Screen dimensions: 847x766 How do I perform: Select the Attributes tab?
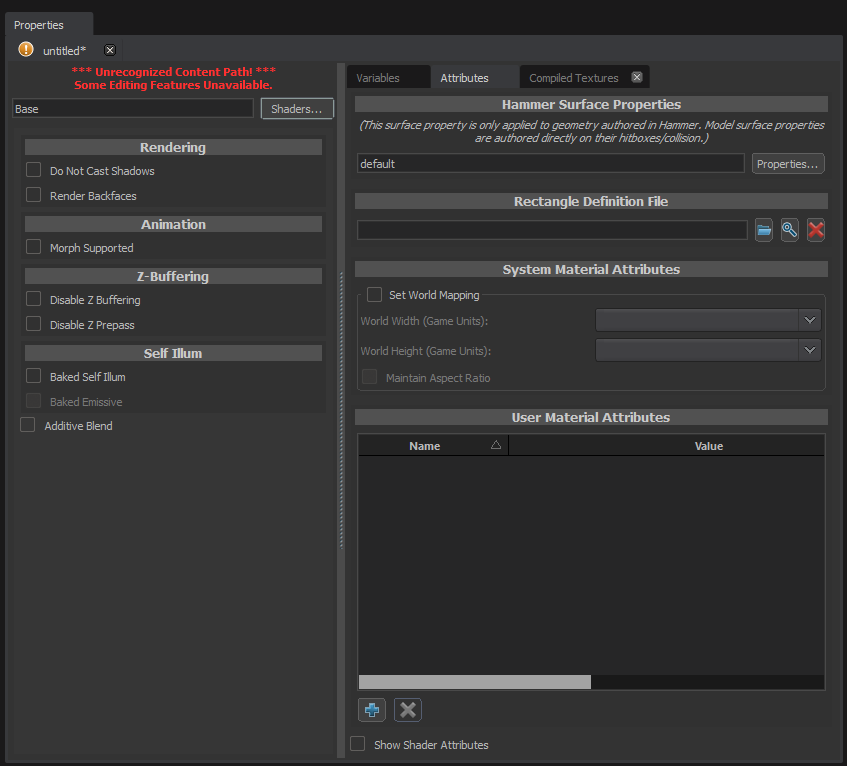(466, 76)
